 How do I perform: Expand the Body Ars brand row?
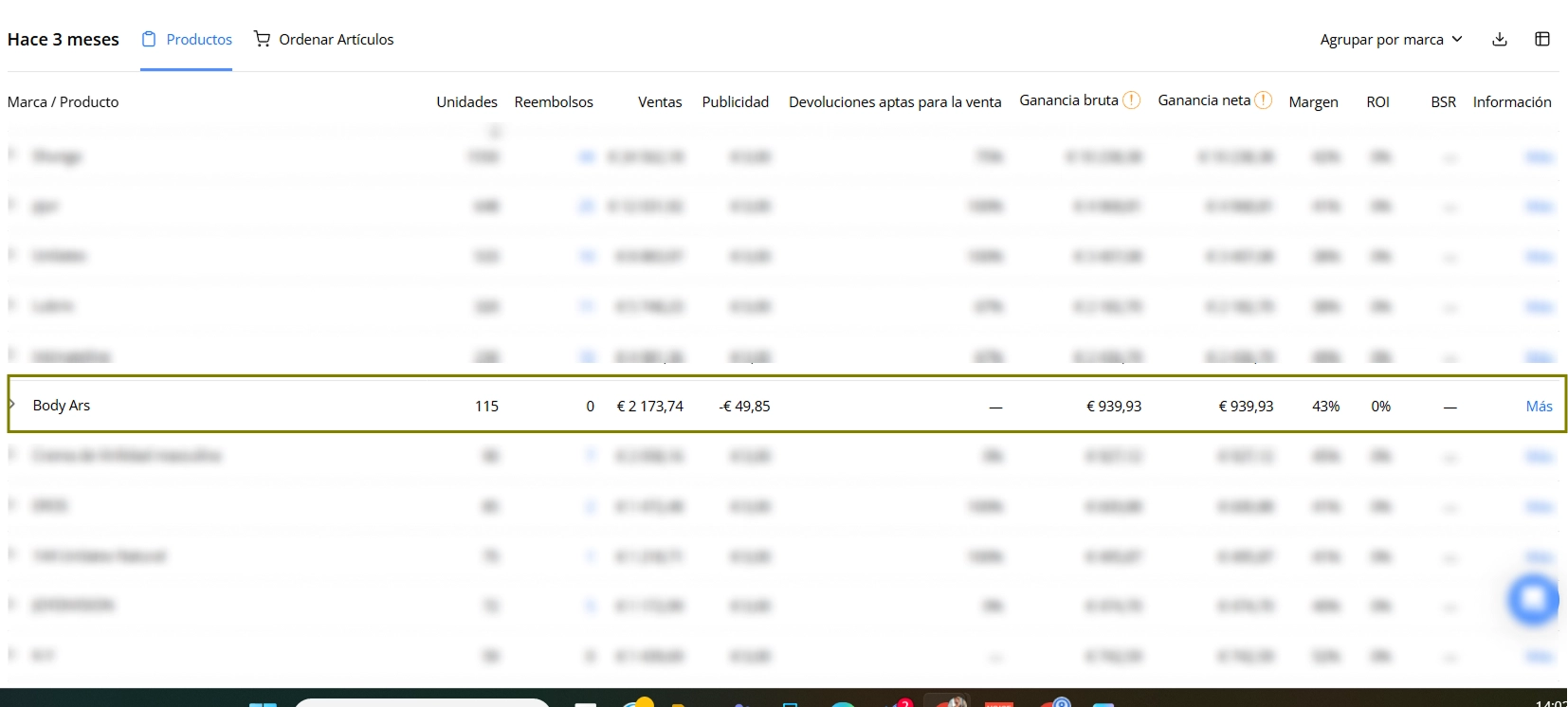(12, 405)
